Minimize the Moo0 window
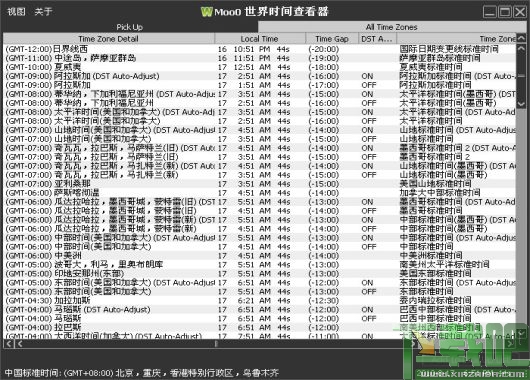Viewport: 530px width, 380px height. point(489,12)
